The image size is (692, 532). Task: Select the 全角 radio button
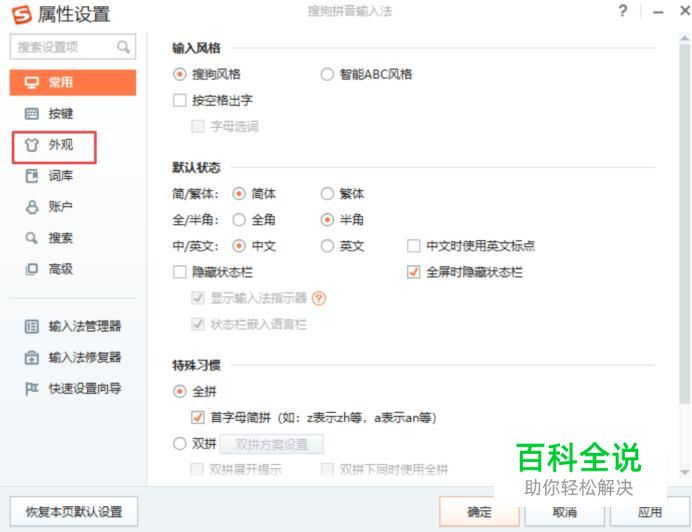coord(239,219)
